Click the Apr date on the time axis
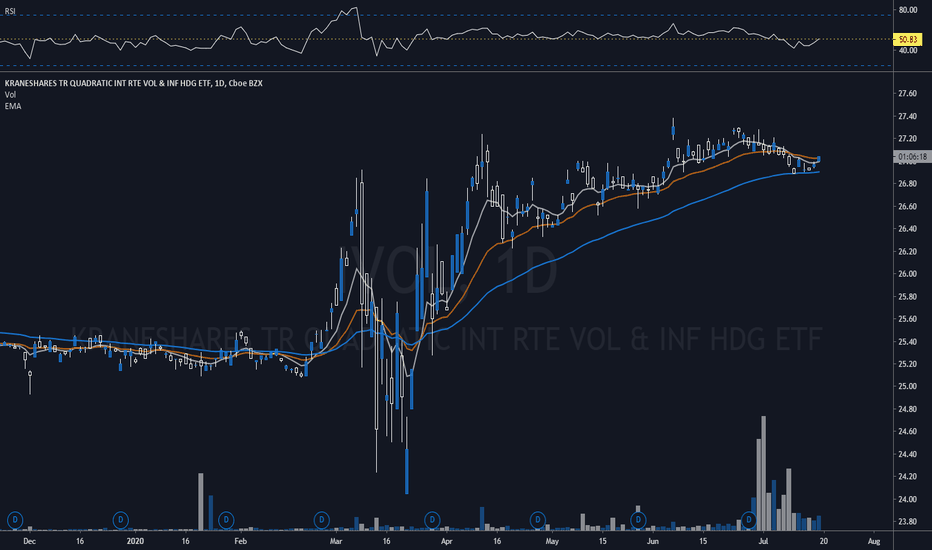 tap(446, 541)
